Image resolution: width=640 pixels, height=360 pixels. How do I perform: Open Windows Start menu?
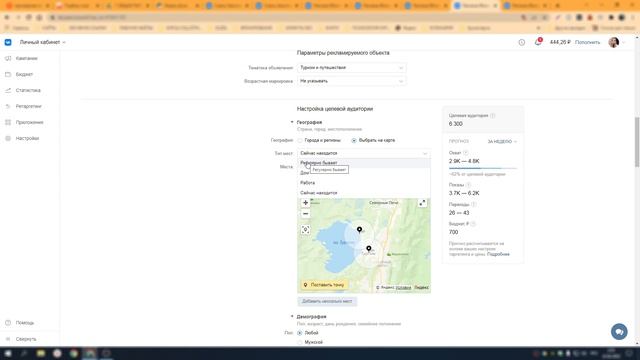pyautogui.click(x=8, y=353)
